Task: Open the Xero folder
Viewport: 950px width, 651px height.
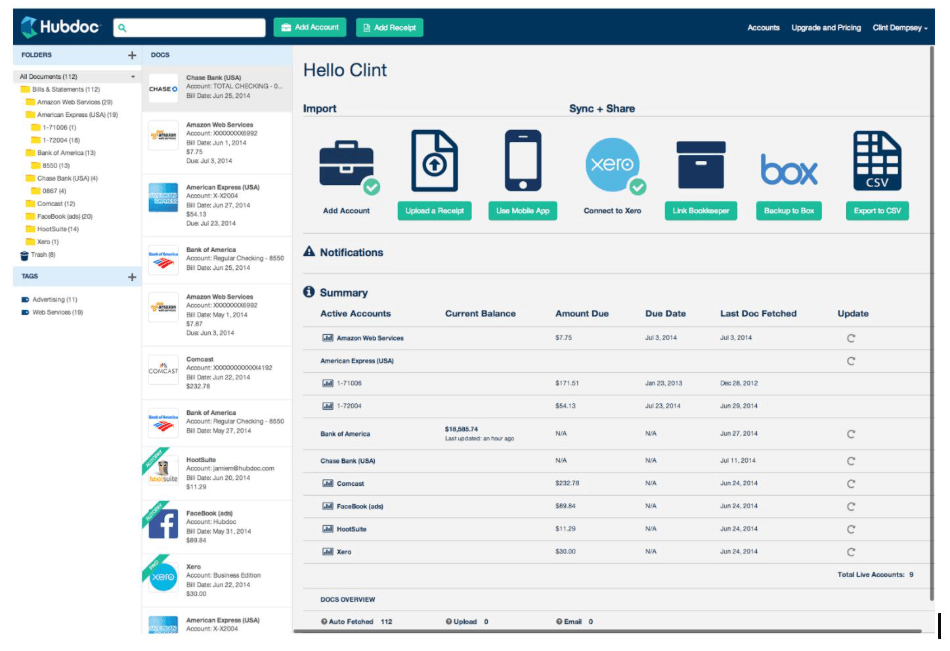Action: [42, 242]
